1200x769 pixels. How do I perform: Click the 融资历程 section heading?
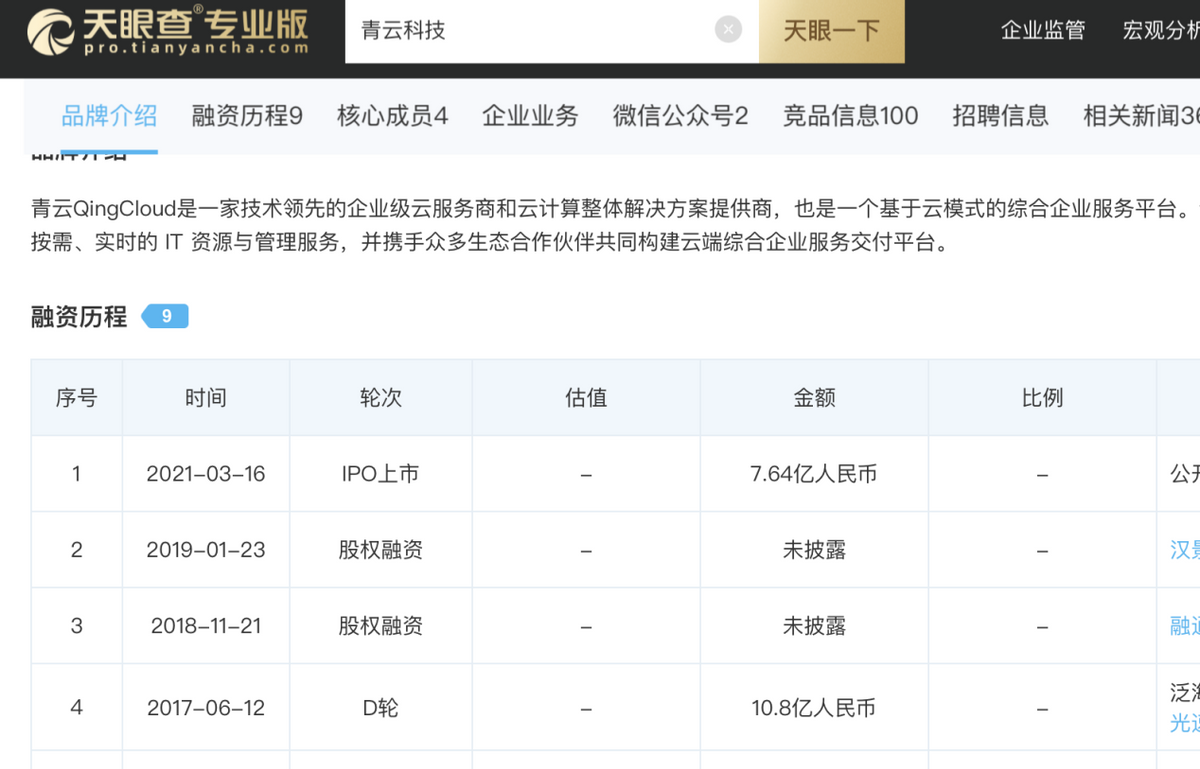(79, 317)
